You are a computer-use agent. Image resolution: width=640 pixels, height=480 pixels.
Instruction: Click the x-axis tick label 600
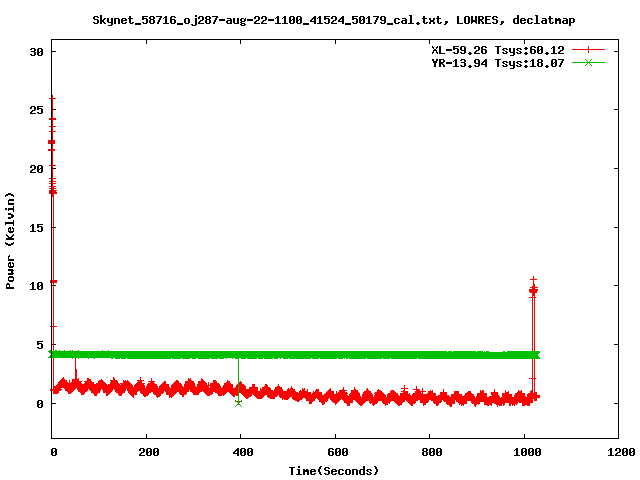pyautogui.click(x=338, y=452)
